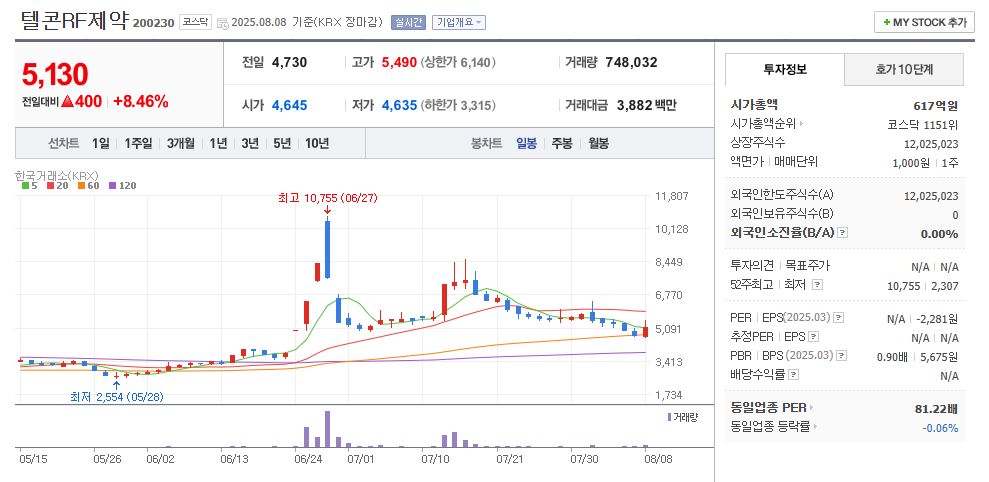The width and height of the screenshot is (989, 482).
Task: Expand the 동일업종 PER arrow link
Action: click(x=811, y=408)
